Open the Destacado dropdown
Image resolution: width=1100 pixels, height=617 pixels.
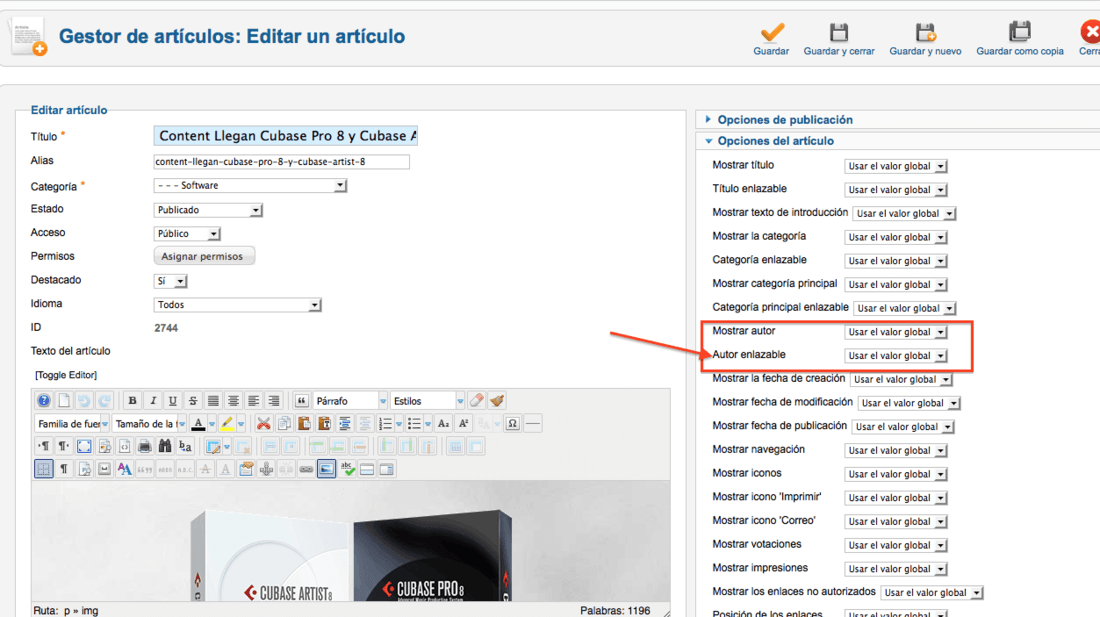pos(170,281)
